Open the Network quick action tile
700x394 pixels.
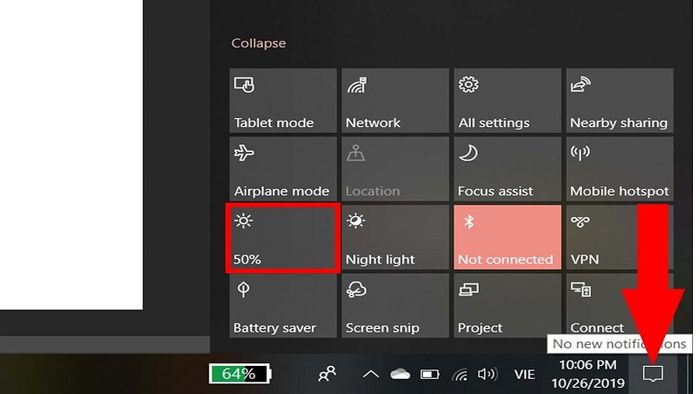(x=395, y=100)
